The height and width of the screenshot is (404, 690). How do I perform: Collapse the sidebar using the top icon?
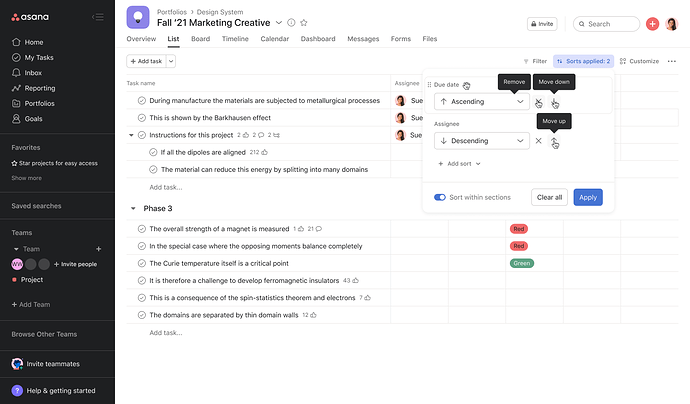tap(98, 17)
